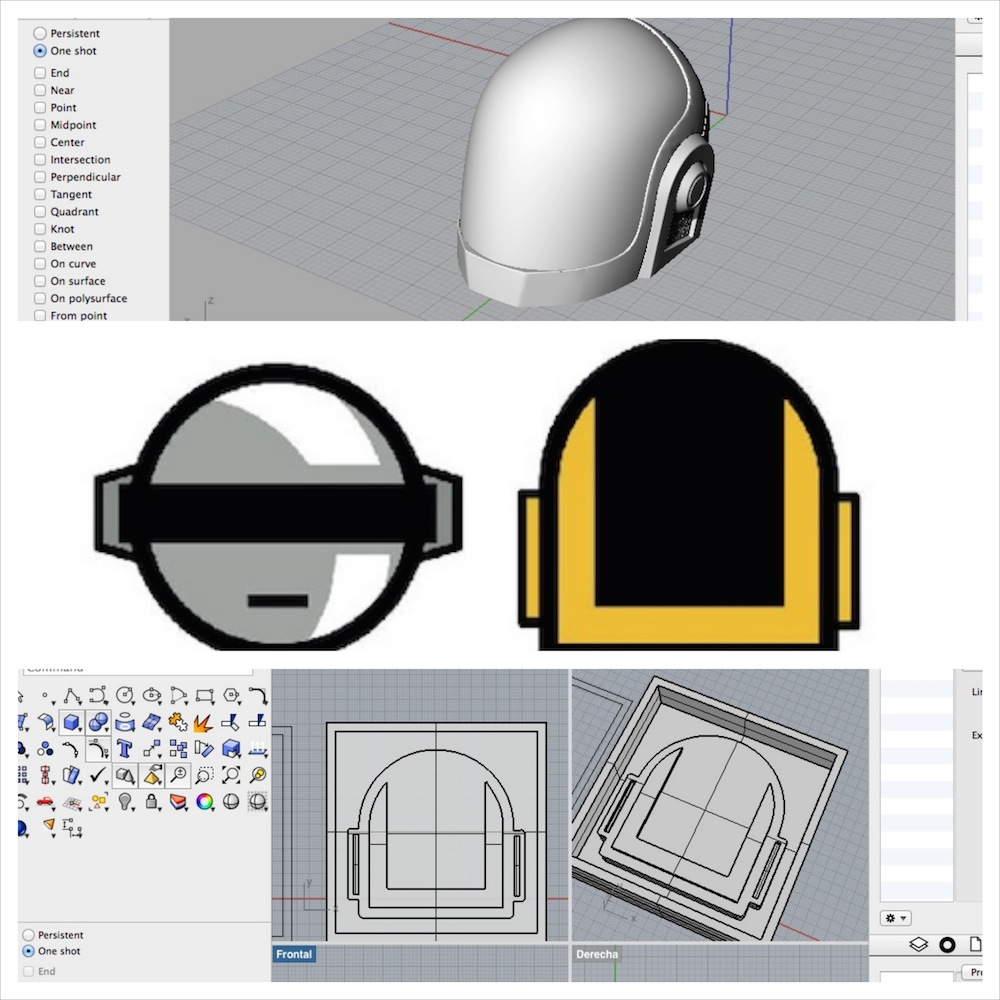
Task: Select the Circle tool
Action: [x=125, y=695]
